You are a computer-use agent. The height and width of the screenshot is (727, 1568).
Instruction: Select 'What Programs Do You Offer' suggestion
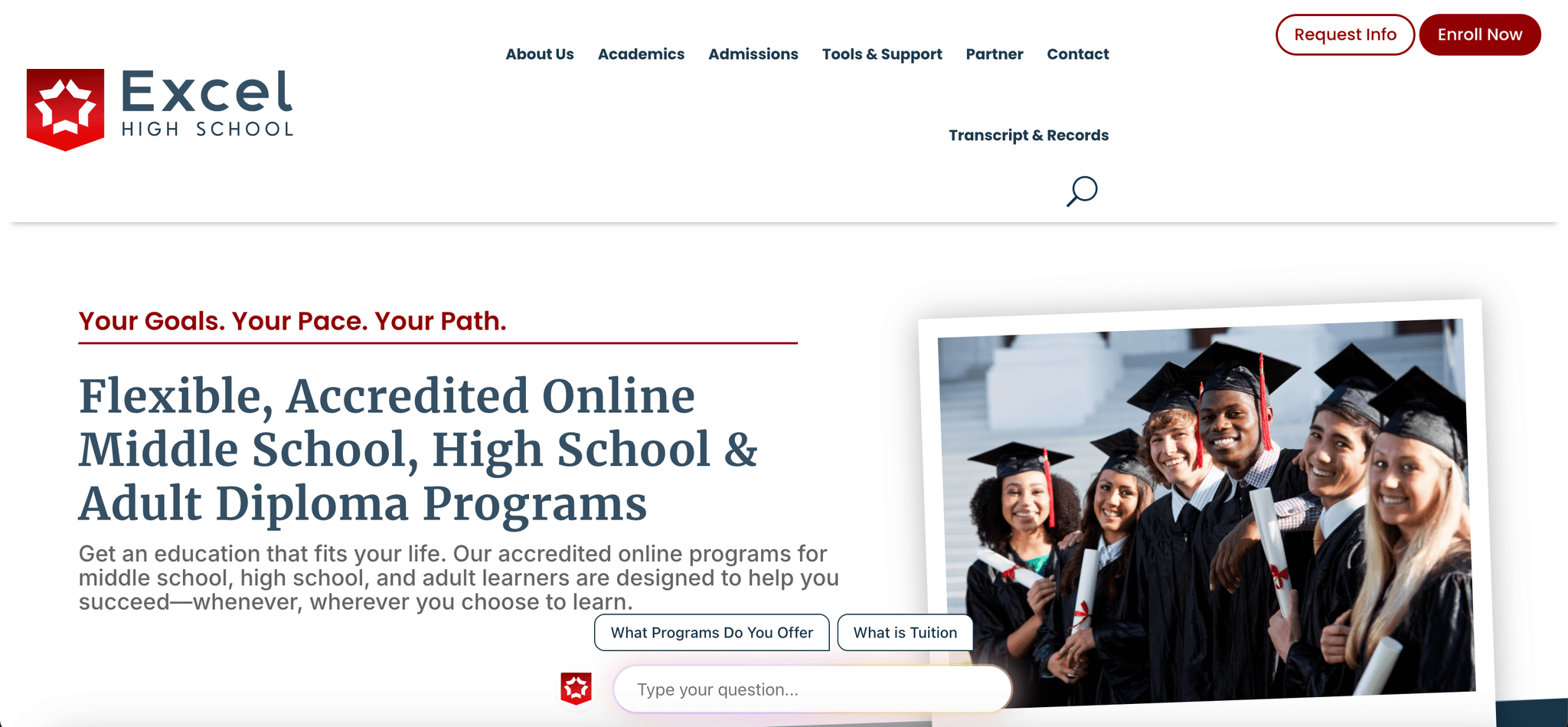(712, 633)
